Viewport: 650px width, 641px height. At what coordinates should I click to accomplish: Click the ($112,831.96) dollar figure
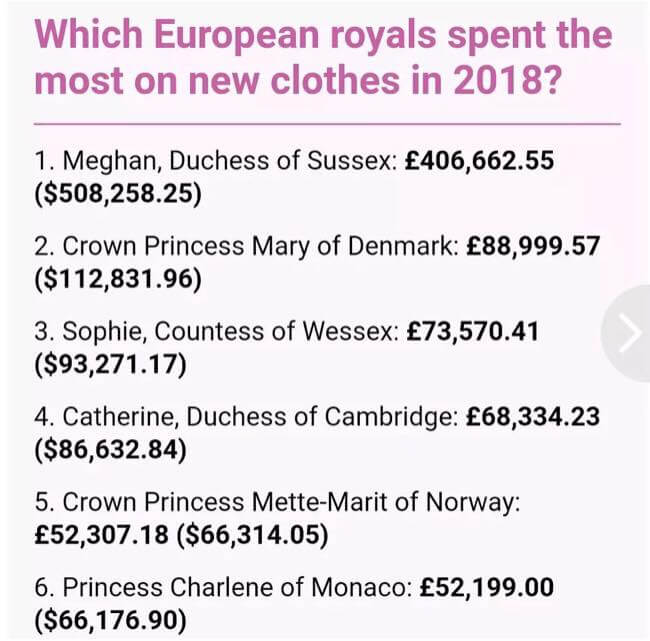tap(118, 279)
